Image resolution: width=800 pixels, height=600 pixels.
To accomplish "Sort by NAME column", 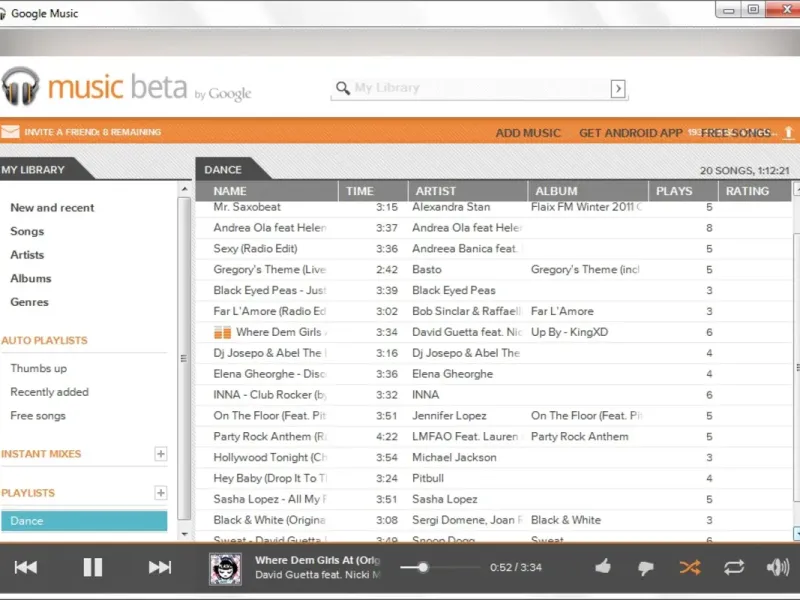I will [x=267, y=191].
